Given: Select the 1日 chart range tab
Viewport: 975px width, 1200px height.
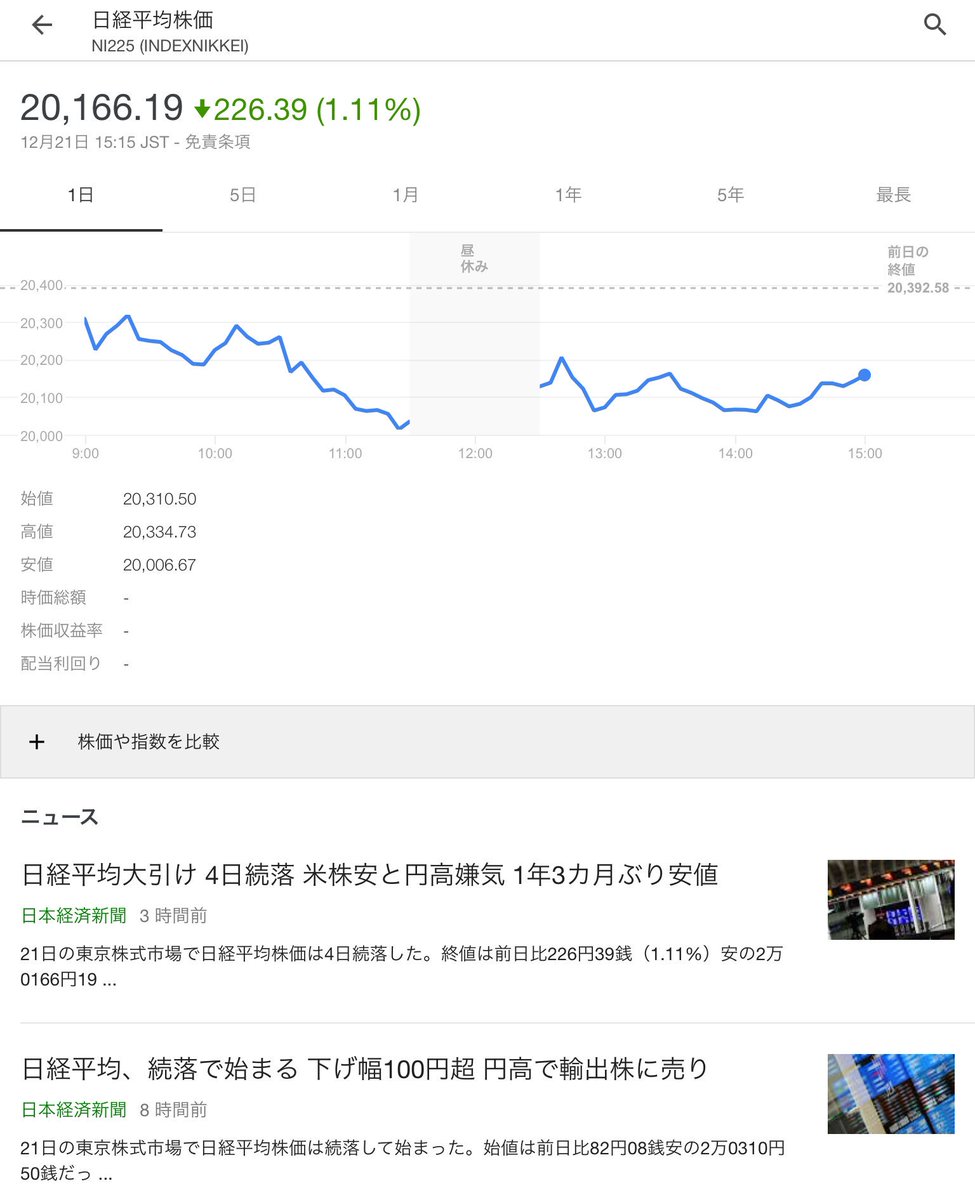Looking at the screenshot, I should coord(81,195).
